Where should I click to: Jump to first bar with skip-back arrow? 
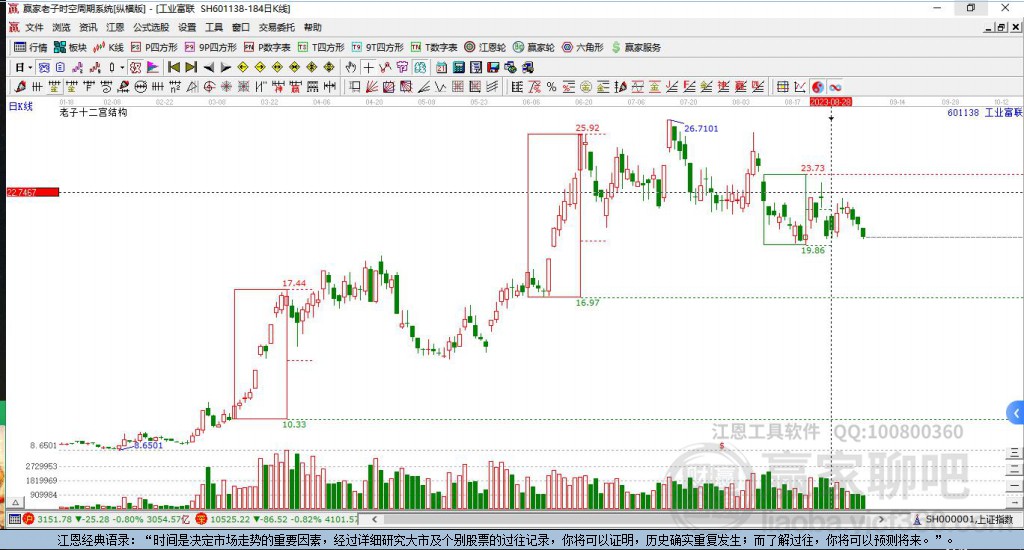(174, 67)
